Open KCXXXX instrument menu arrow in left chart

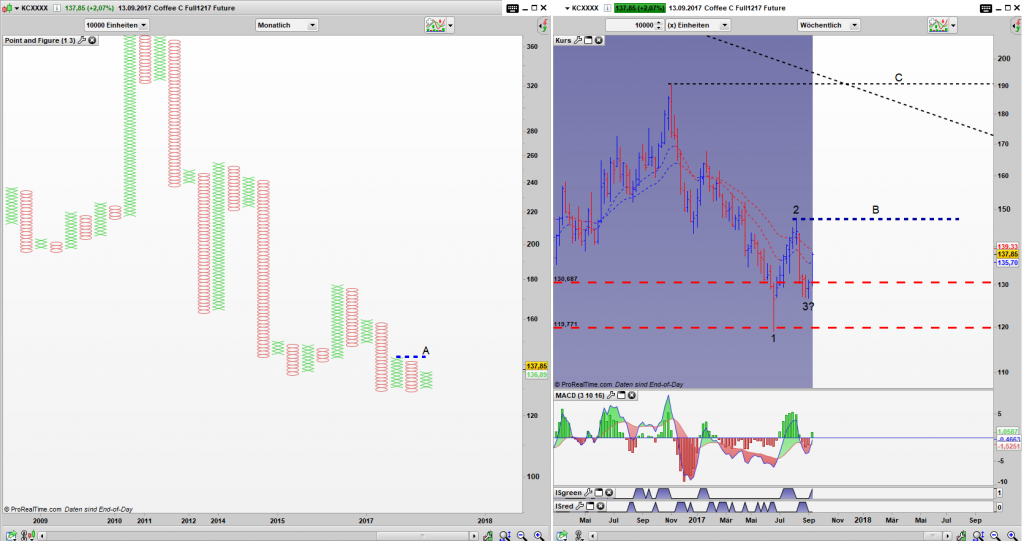(x=17, y=8)
